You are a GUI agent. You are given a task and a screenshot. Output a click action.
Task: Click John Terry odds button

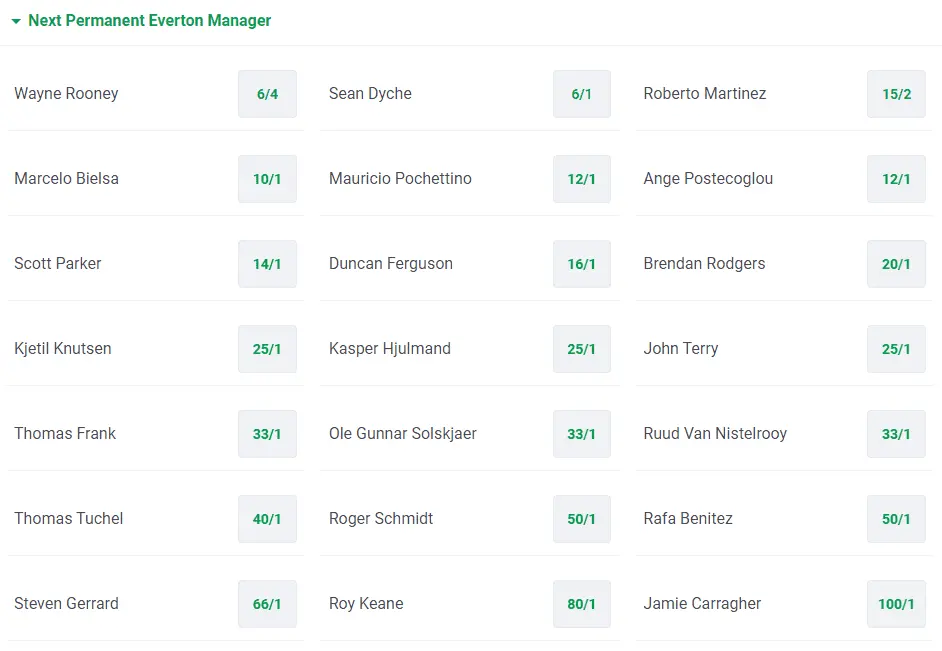pyautogui.click(x=896, y=349)
